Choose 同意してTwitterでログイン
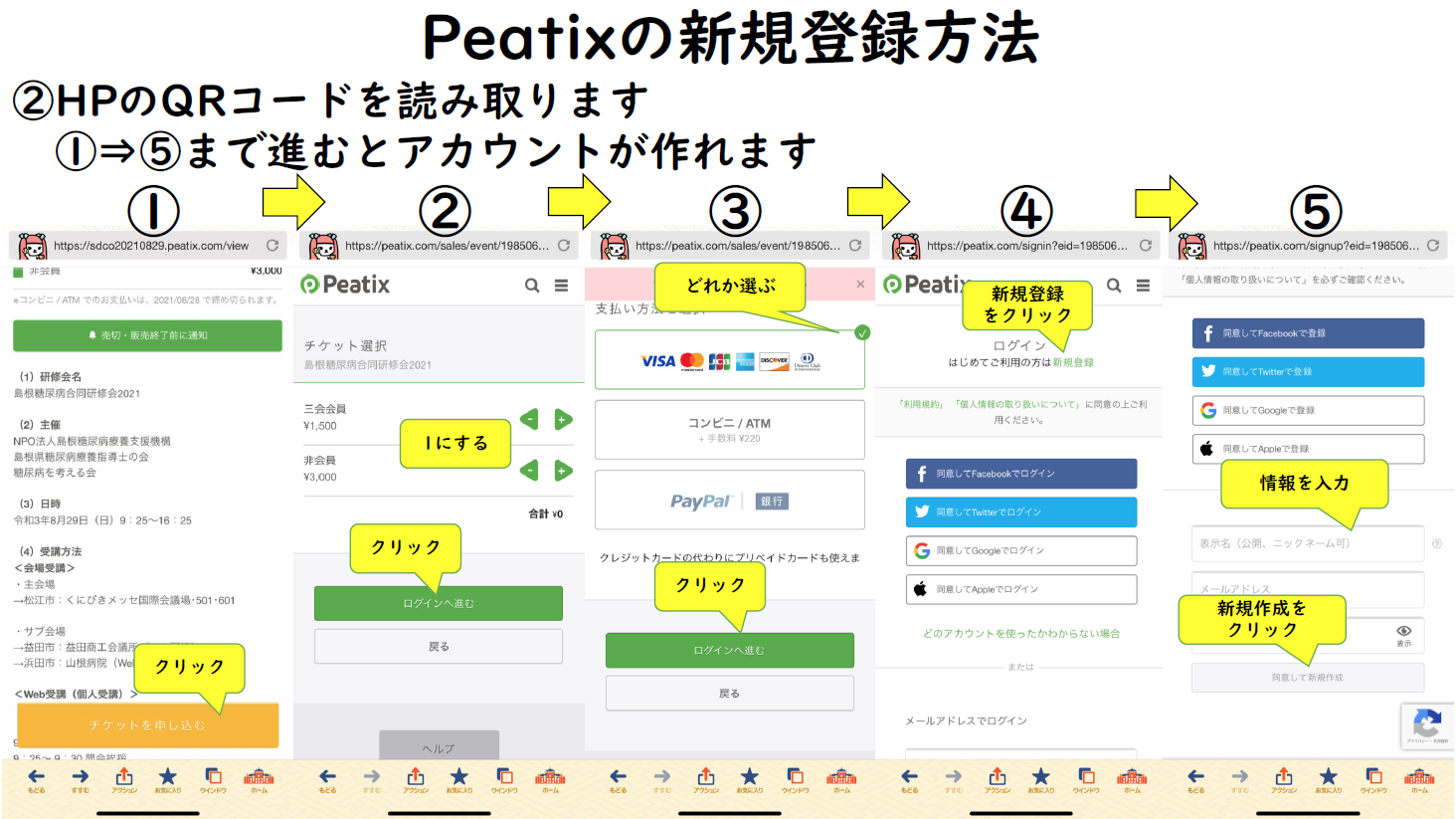This screenshot has width=1456, height=819. point(1021,512)
